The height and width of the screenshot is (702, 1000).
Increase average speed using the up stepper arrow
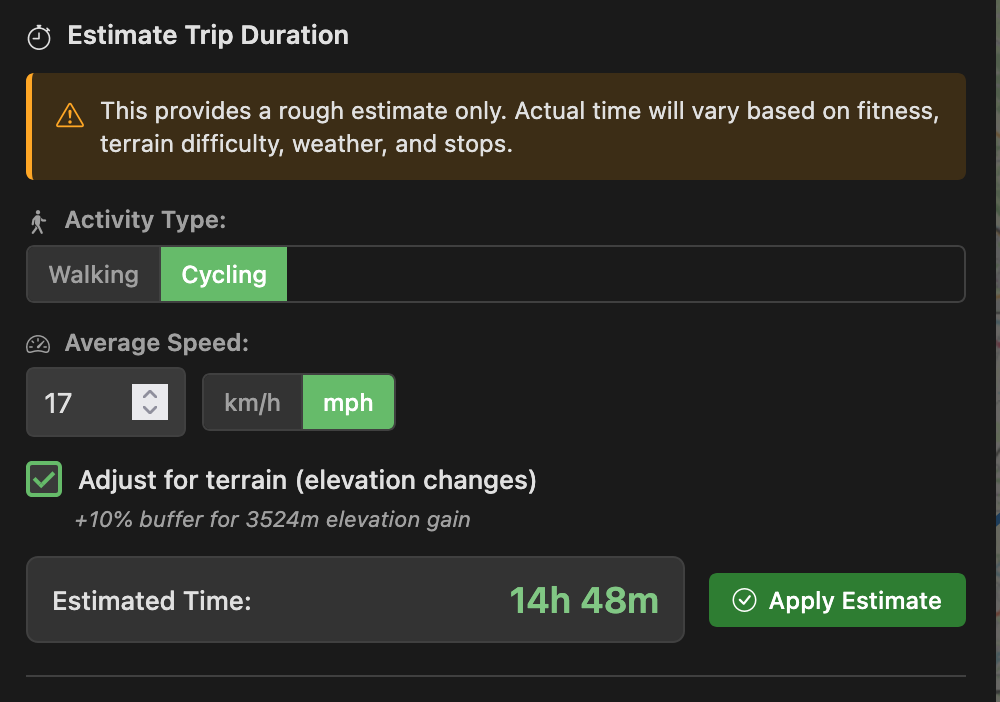click(150, 394)
